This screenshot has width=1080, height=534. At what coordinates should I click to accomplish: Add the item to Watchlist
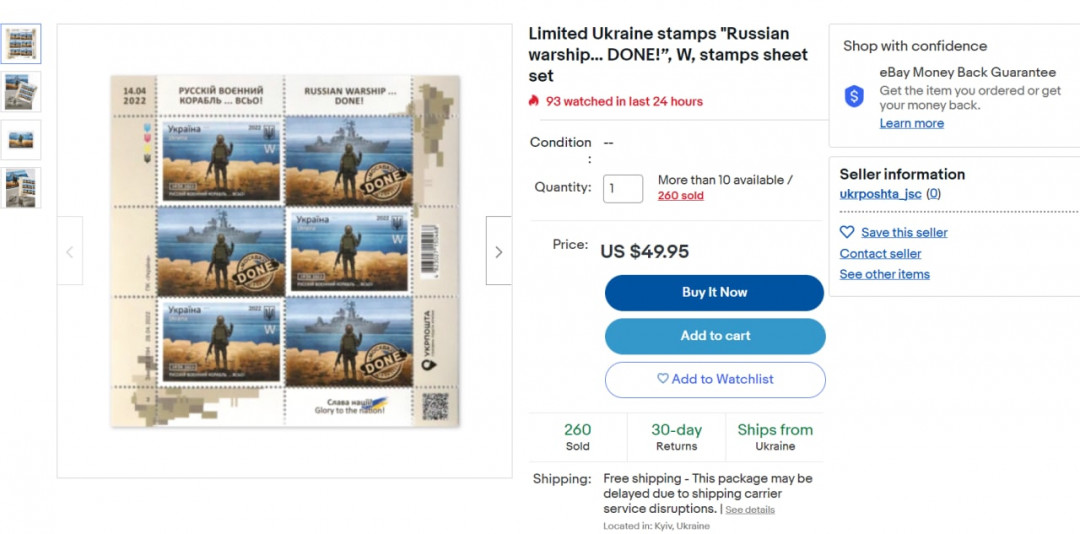(715, 380)
